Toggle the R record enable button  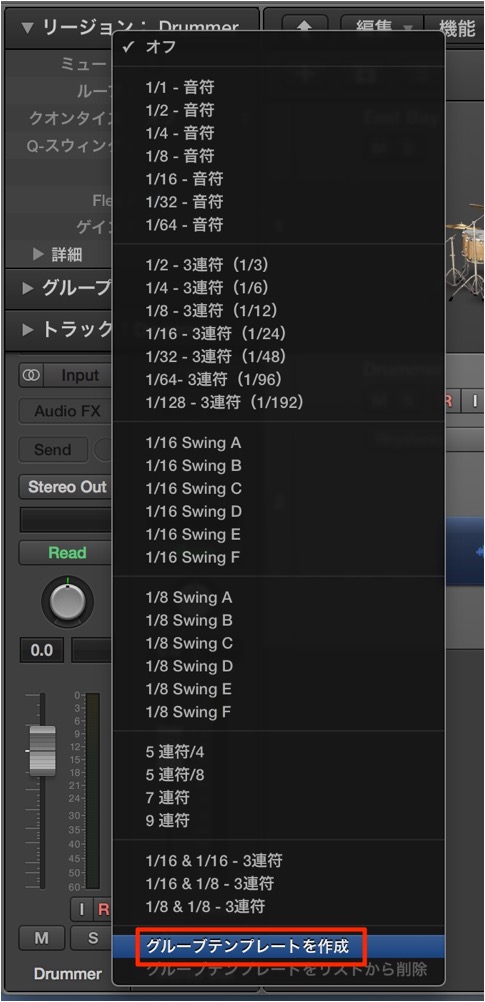coord(102,910)
